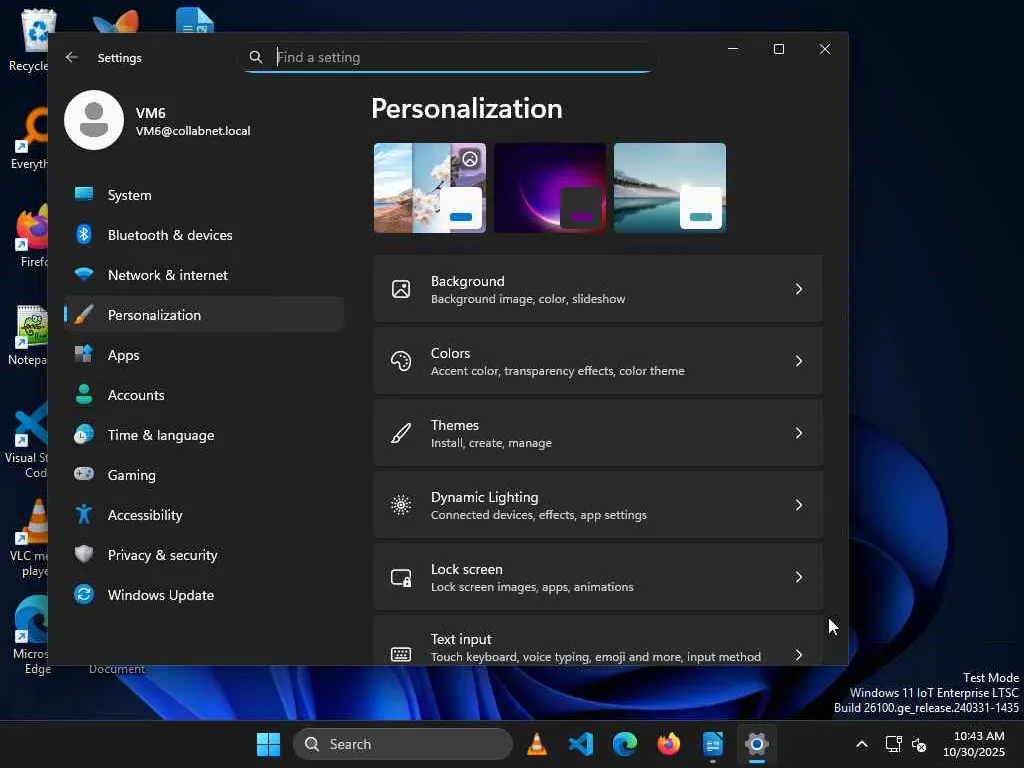
Task: Open the Windows Start menu
Action: click(x=268, y=744)
